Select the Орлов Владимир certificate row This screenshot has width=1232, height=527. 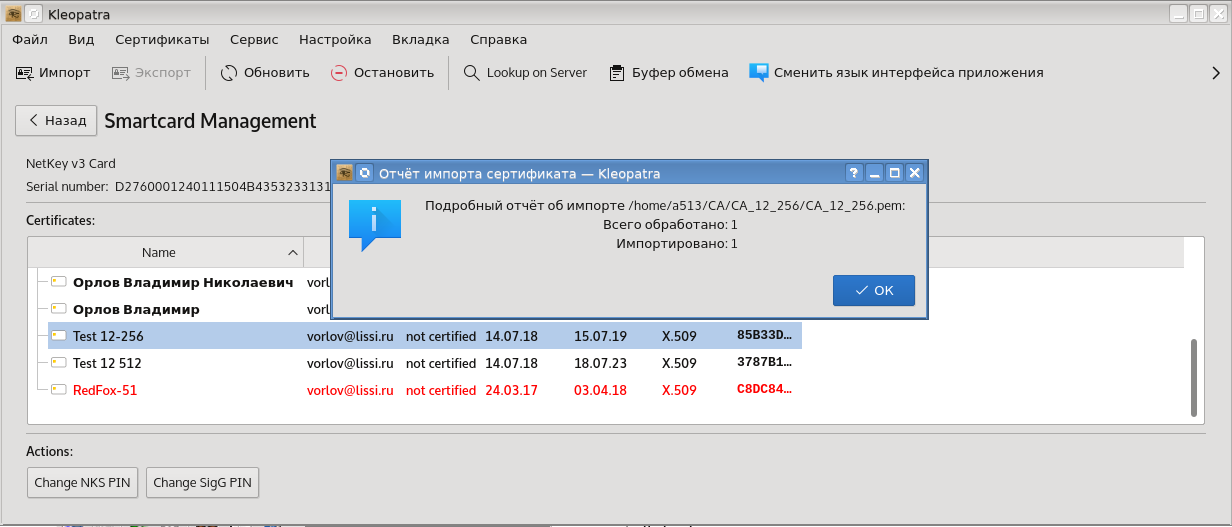point(136,309)
